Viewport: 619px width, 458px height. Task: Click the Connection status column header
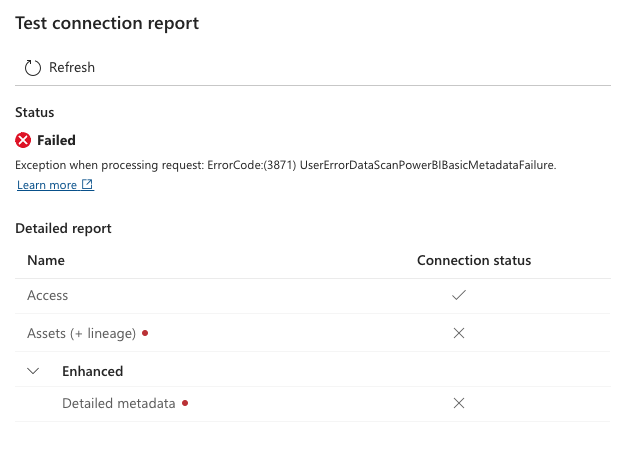474,261
